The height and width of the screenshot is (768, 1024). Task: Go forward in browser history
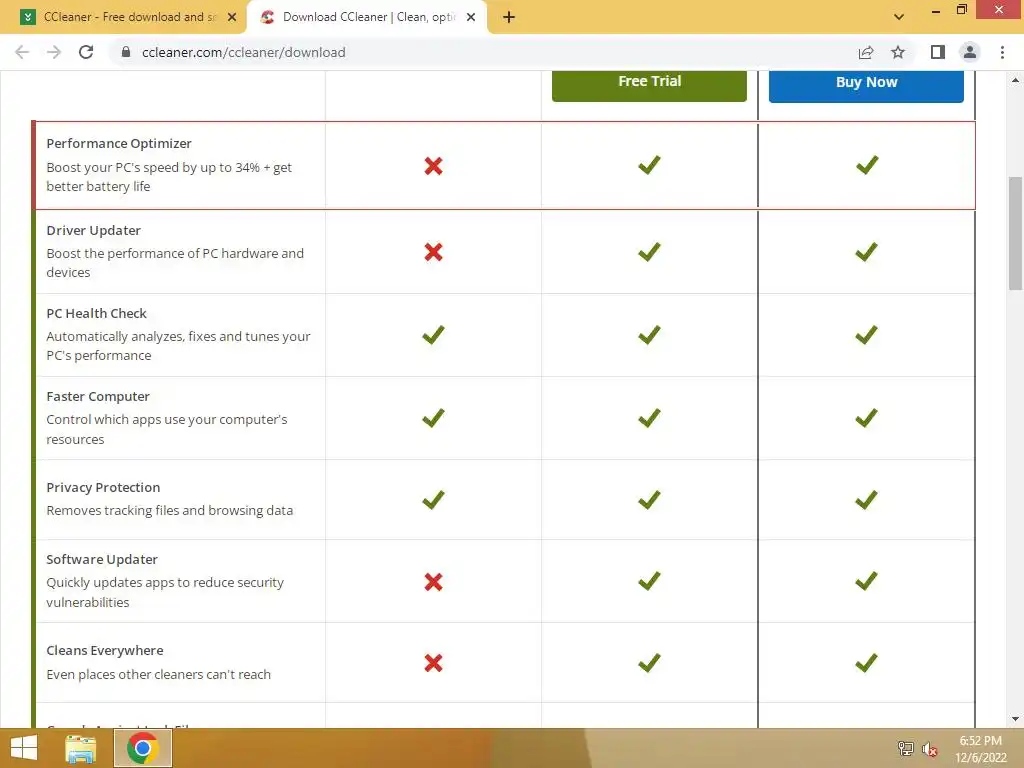(54, 52)
